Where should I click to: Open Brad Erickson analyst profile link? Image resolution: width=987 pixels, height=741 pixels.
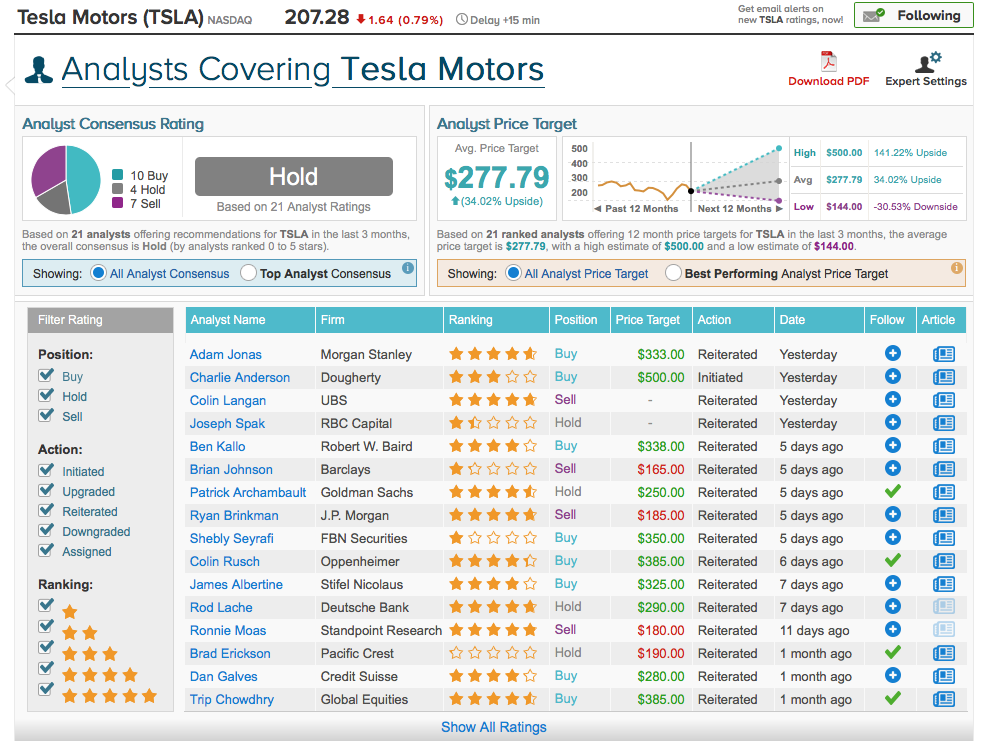tap(230, 653)
